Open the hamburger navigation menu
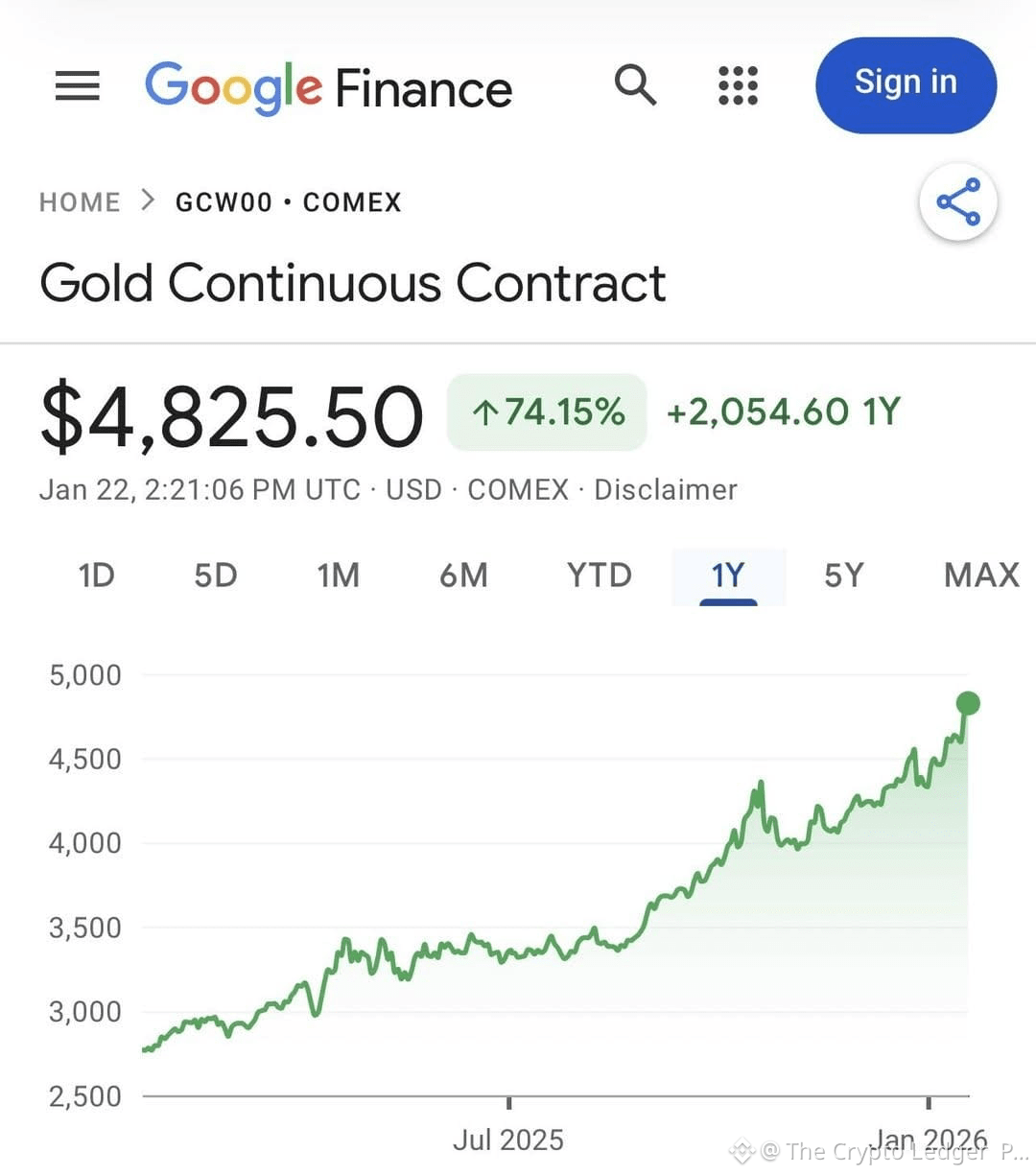Viewport: 1036px width, 1175px height. coord(77,85)
